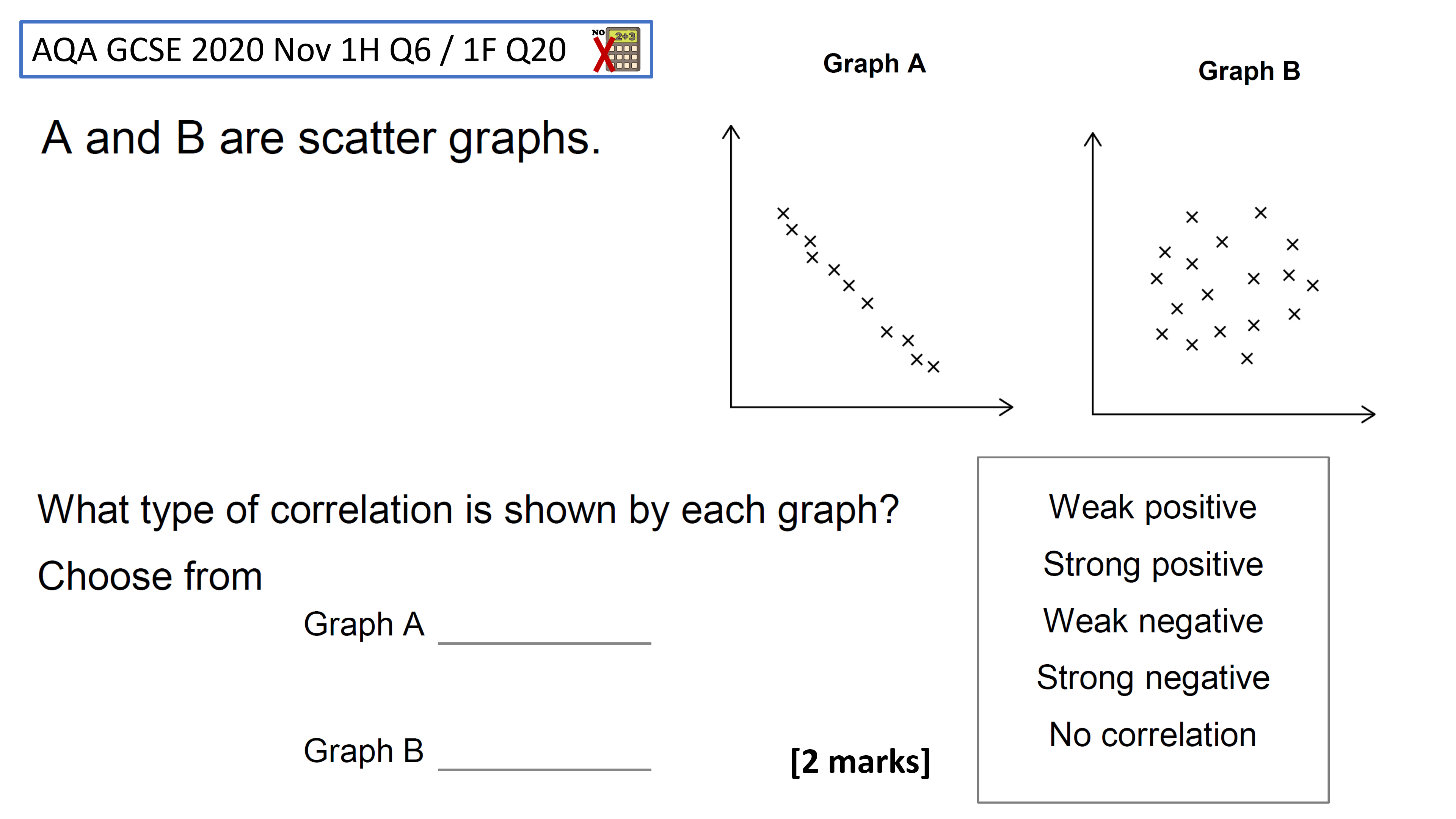Screen dimensions: 1456x819
Task: Click the rightmost cross in Graph B
Action: 1312,286
